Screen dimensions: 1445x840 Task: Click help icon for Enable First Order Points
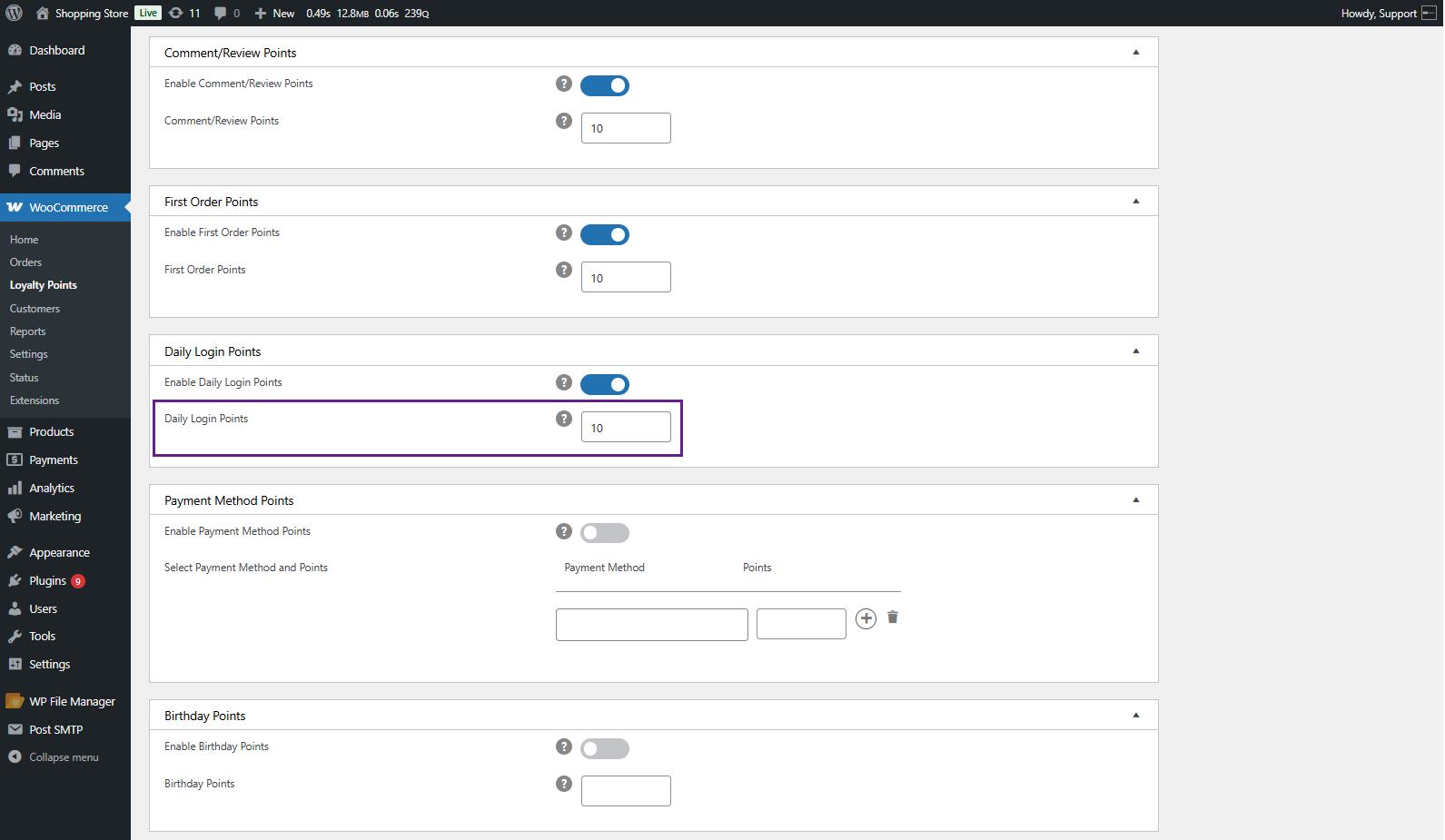pos(564,232)
